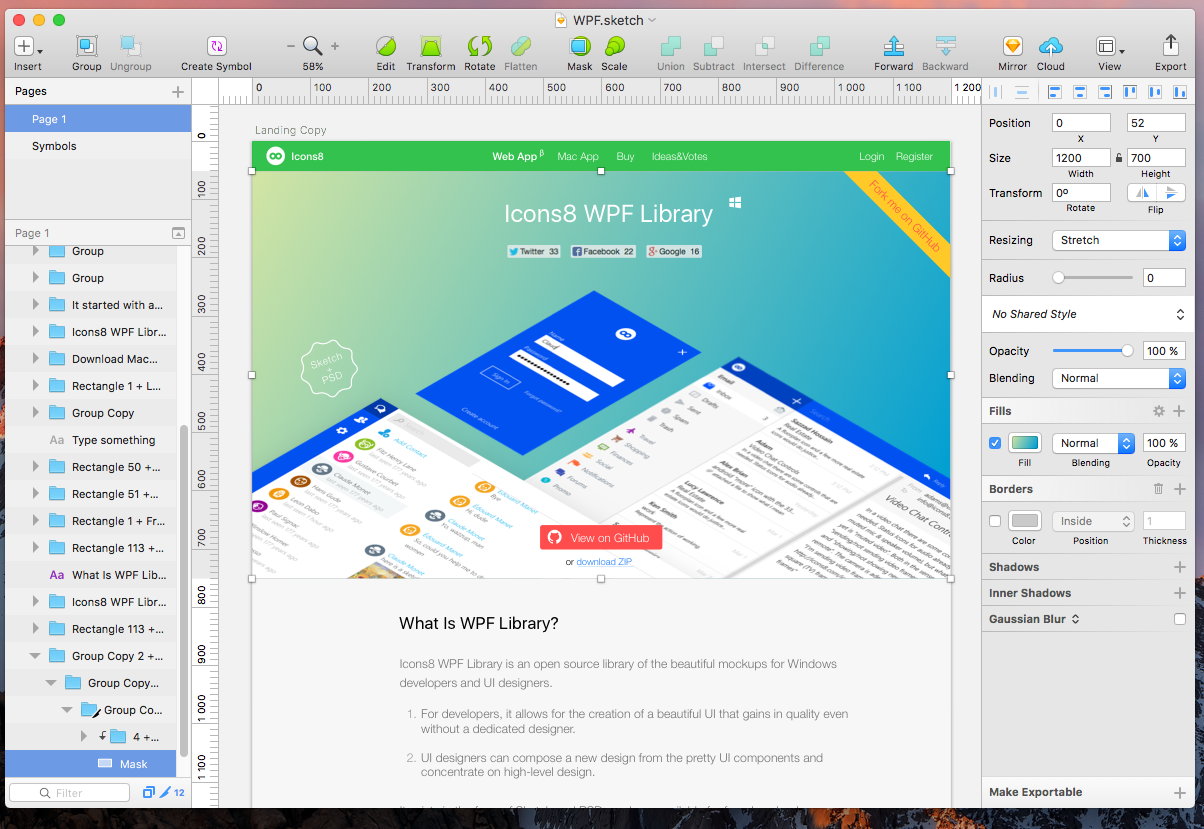The width and height of the screenshot is (1204, 829).
Task: Click the Mask toolbar icon
Action: click(x=579, y=46)
